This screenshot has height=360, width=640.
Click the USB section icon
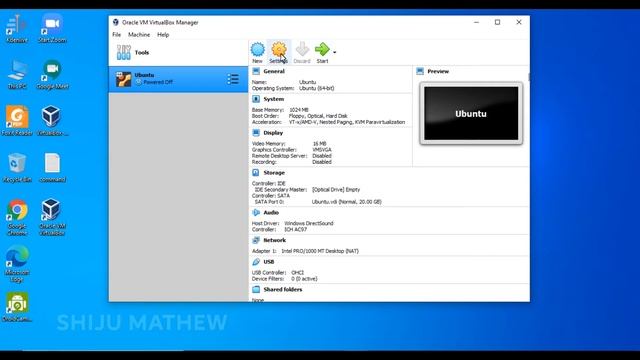click(256, 262)
